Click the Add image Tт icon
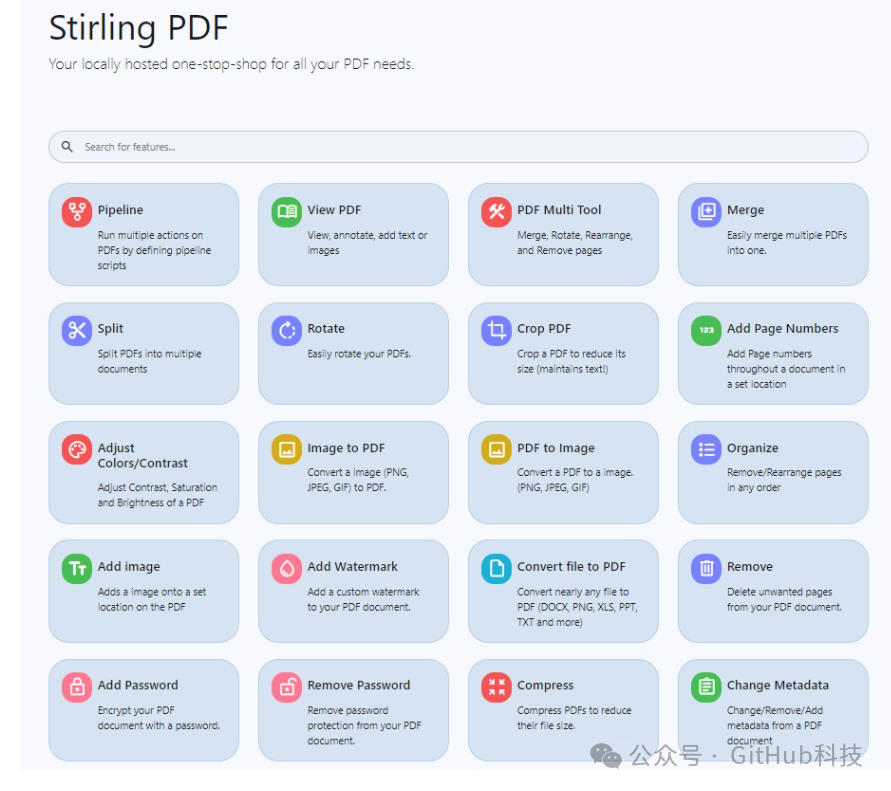 [77, 568]
